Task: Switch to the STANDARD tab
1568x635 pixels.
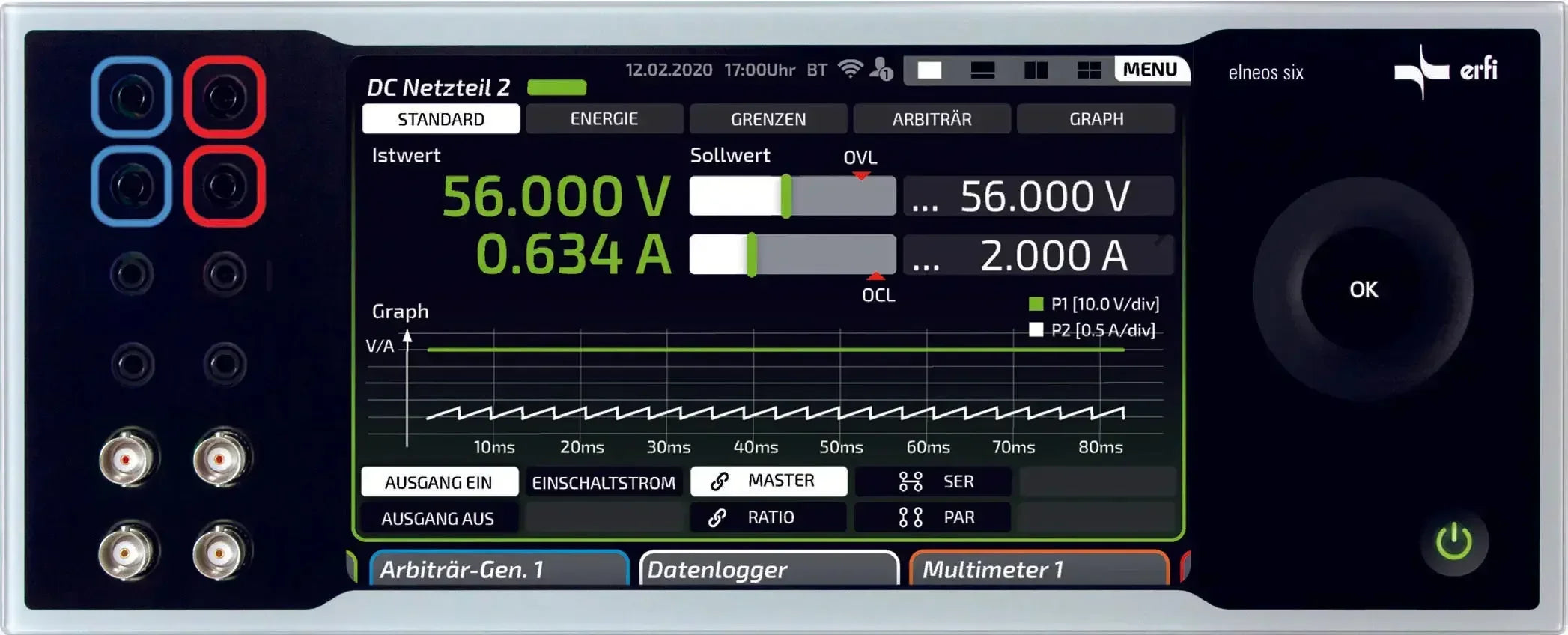Action: [441, 119]
